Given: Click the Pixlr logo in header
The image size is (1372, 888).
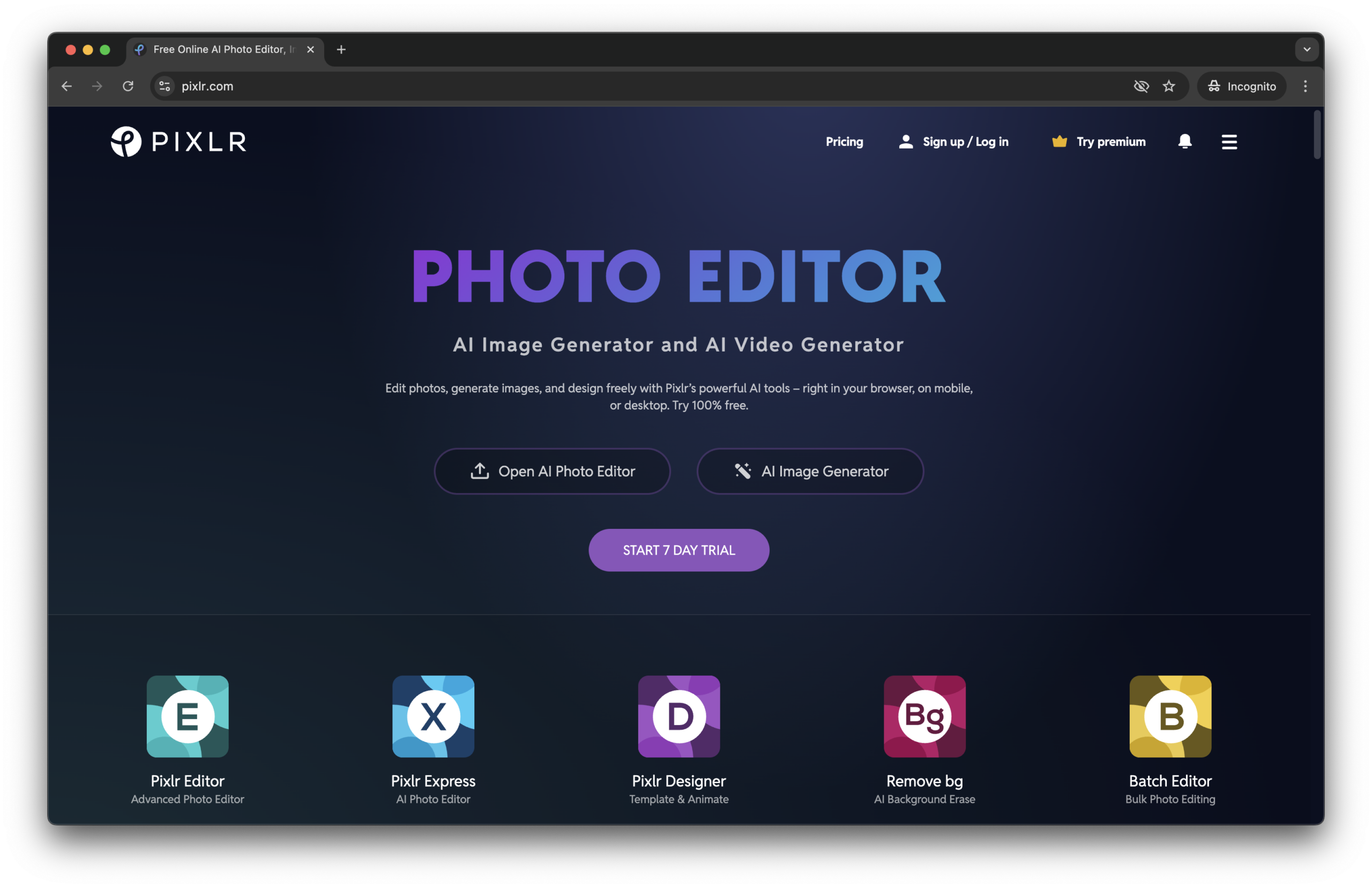Looking at the screenshot, I should click(178, 141).
